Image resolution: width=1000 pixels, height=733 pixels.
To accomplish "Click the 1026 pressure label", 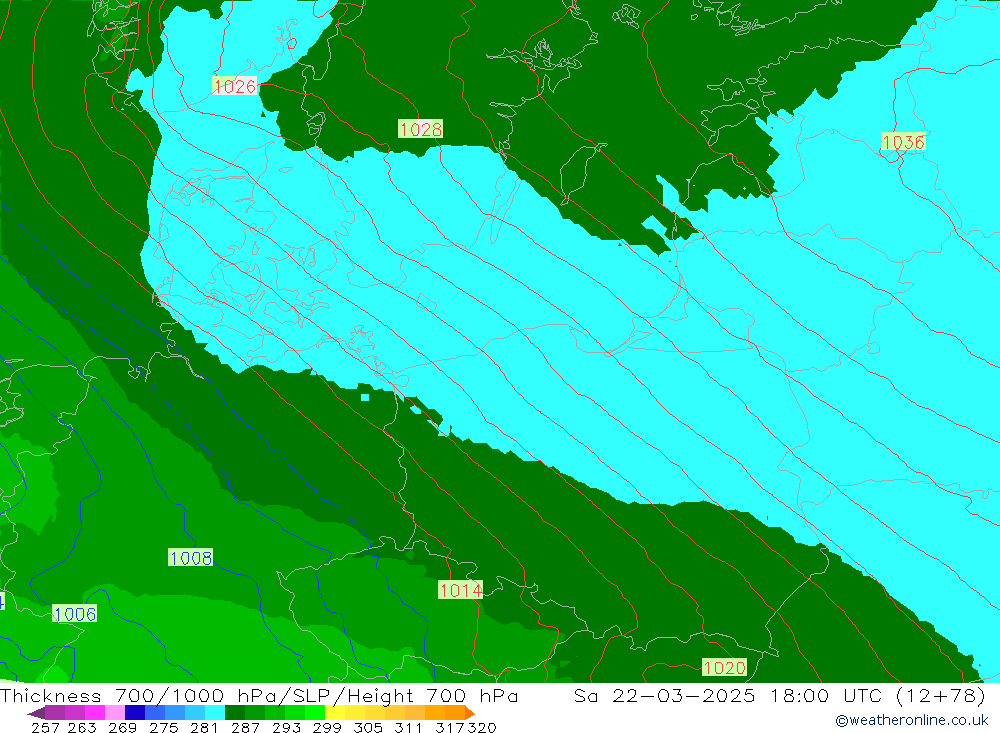I will coord(234,86).
